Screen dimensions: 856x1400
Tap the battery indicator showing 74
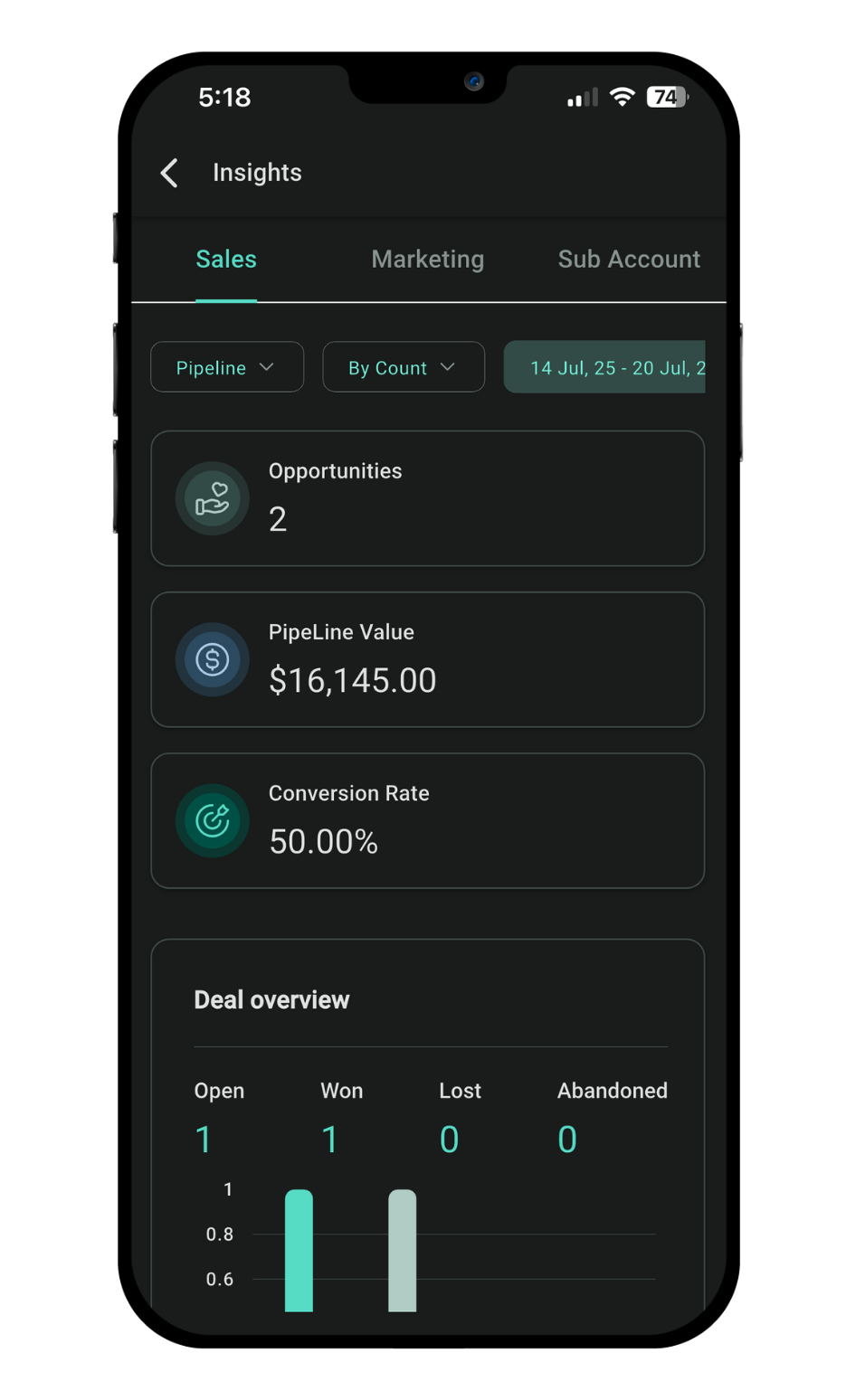coord(668,97)
